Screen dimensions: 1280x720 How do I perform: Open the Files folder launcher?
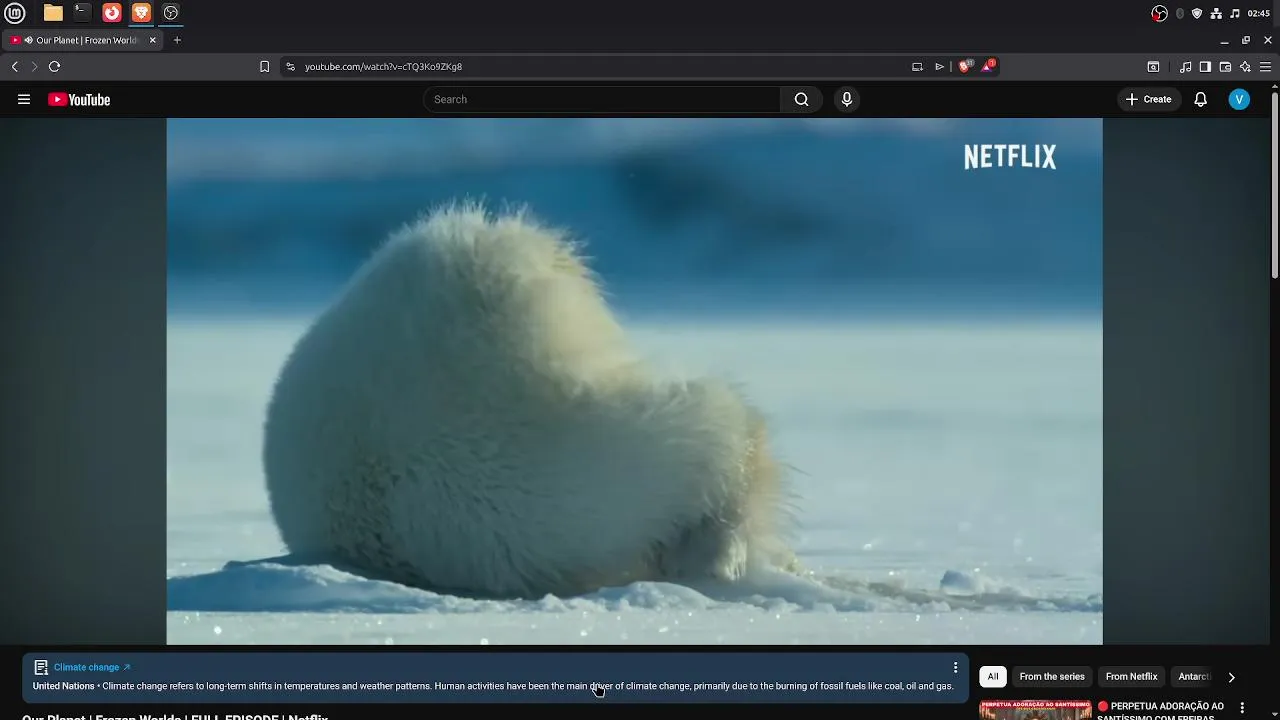[53, 13]
